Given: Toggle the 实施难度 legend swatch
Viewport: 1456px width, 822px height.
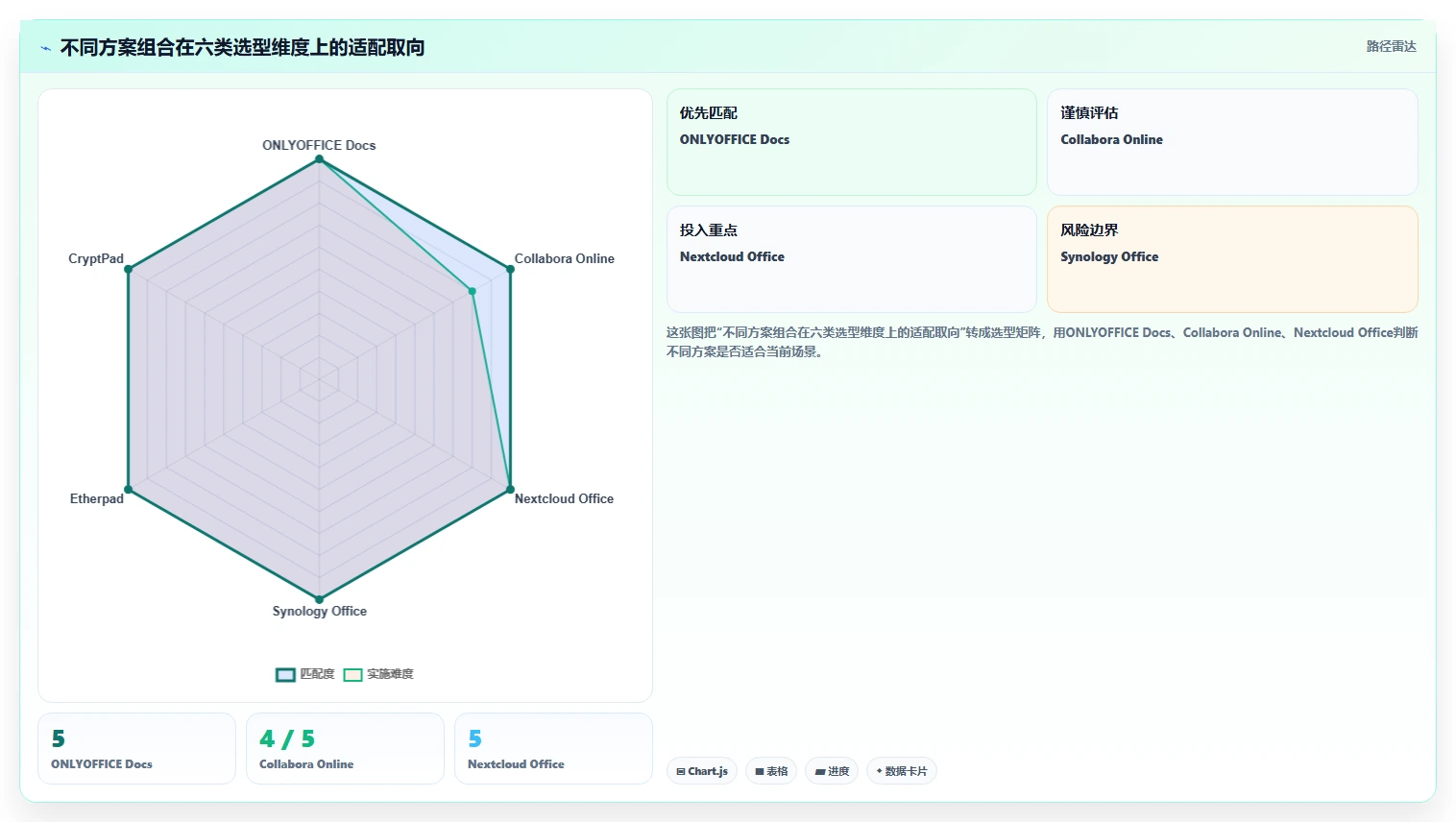Looking at the screenshot, I should tap(352, 674).
